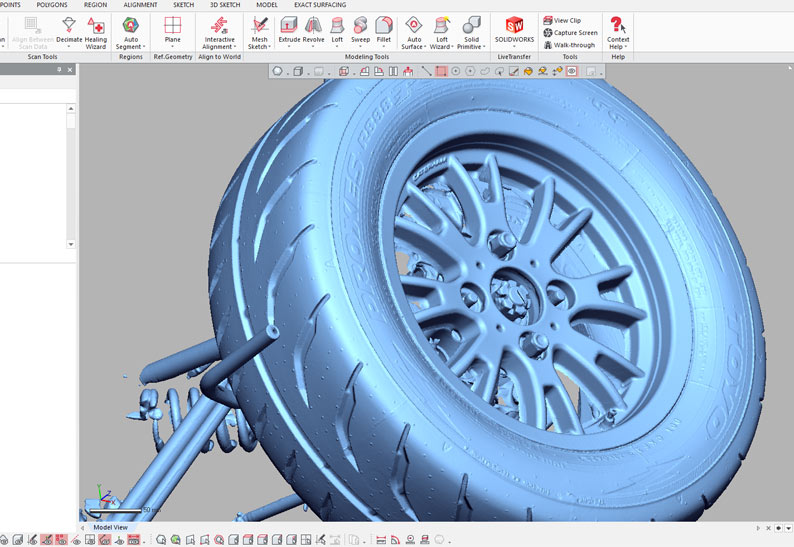The image size is (794, 547).
Task: Click the tab-scroll arrow beside Model View
Action: click(83, 527)
